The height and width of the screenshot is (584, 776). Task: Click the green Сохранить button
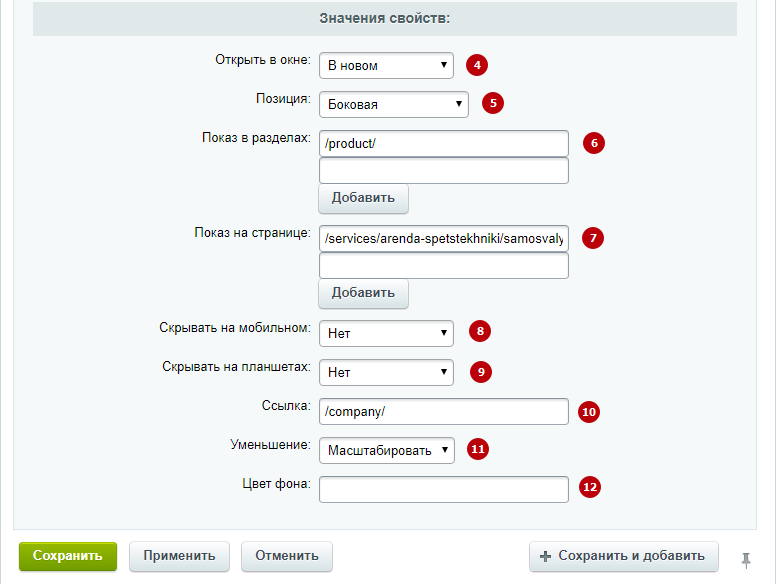68,556
